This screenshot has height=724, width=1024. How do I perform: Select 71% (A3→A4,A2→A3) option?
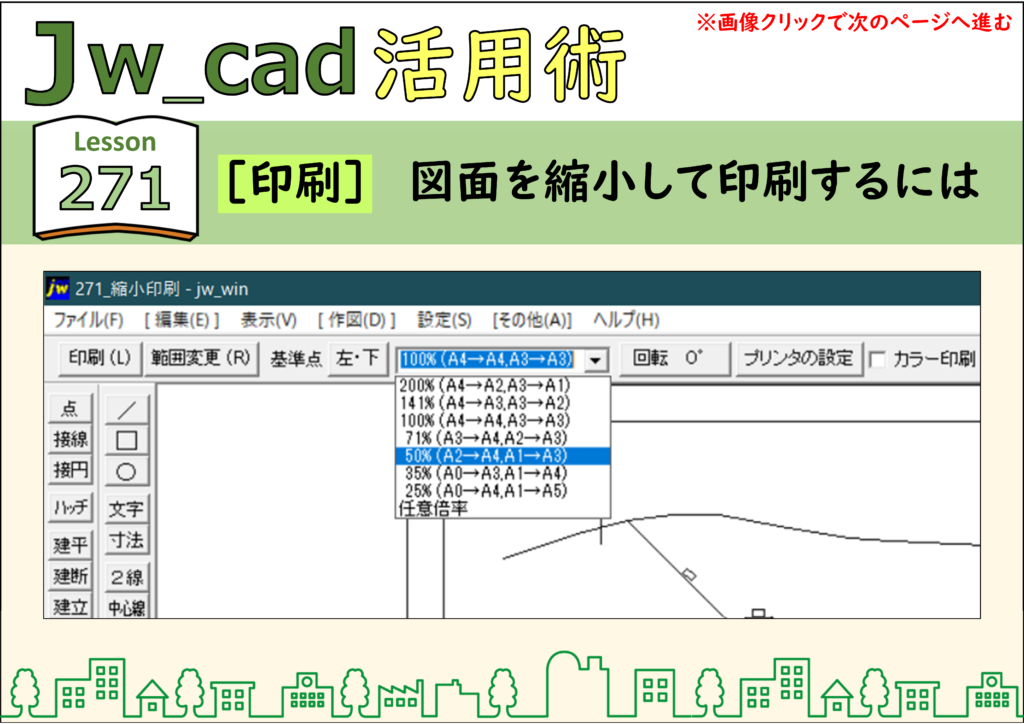tap(503, 438)
